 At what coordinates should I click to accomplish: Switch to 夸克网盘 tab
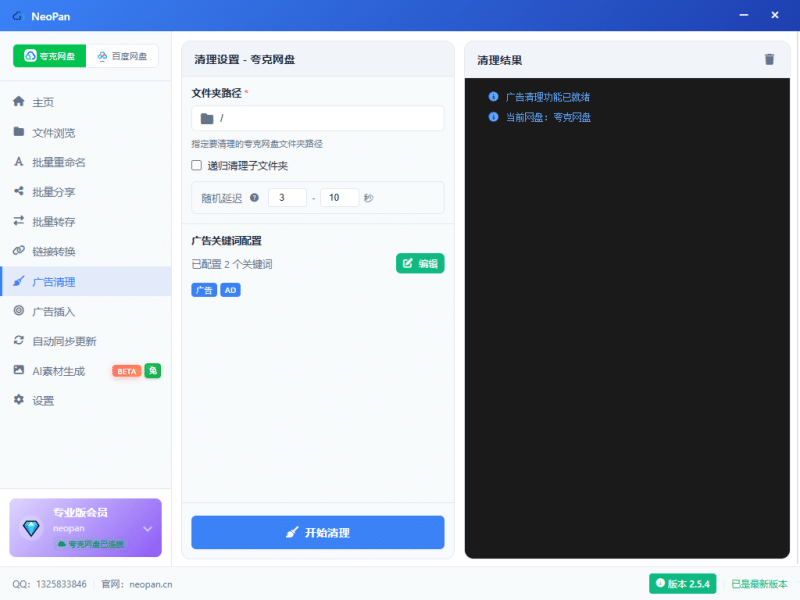[x=50, y=56]
